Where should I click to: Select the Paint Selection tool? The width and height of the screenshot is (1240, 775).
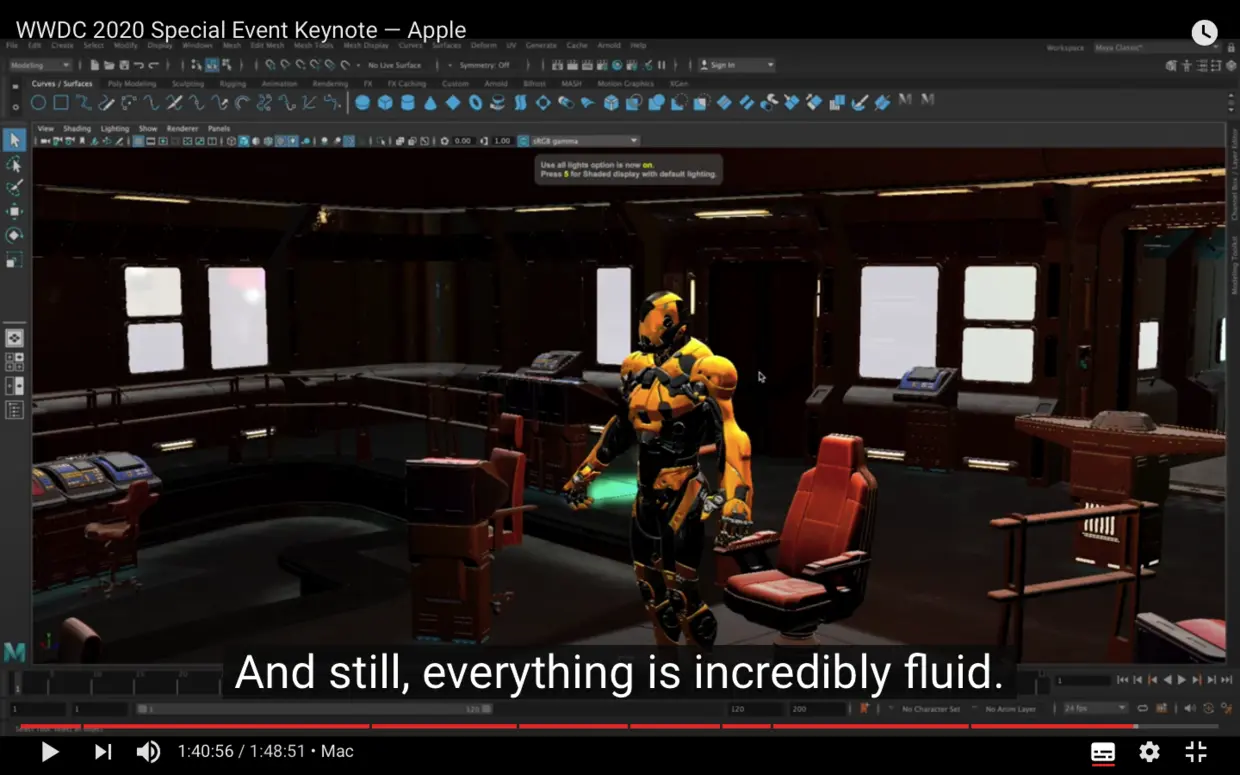click(x=14, y=188)
